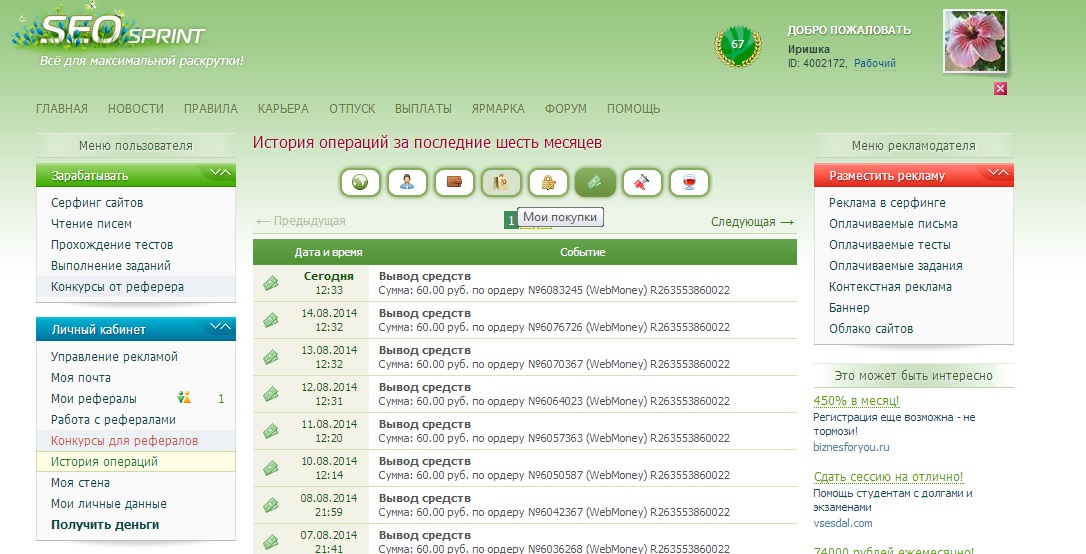Open the 'ФОРУМ' top menu item
Screen dimensions: 1086x554
pyautogui.click(x=566, y=109)
